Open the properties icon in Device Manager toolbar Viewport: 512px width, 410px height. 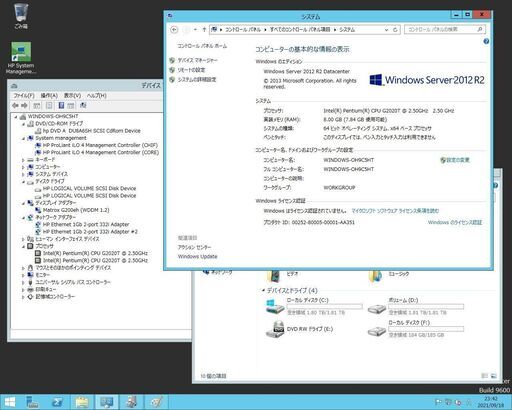click(x=49, y=106)
